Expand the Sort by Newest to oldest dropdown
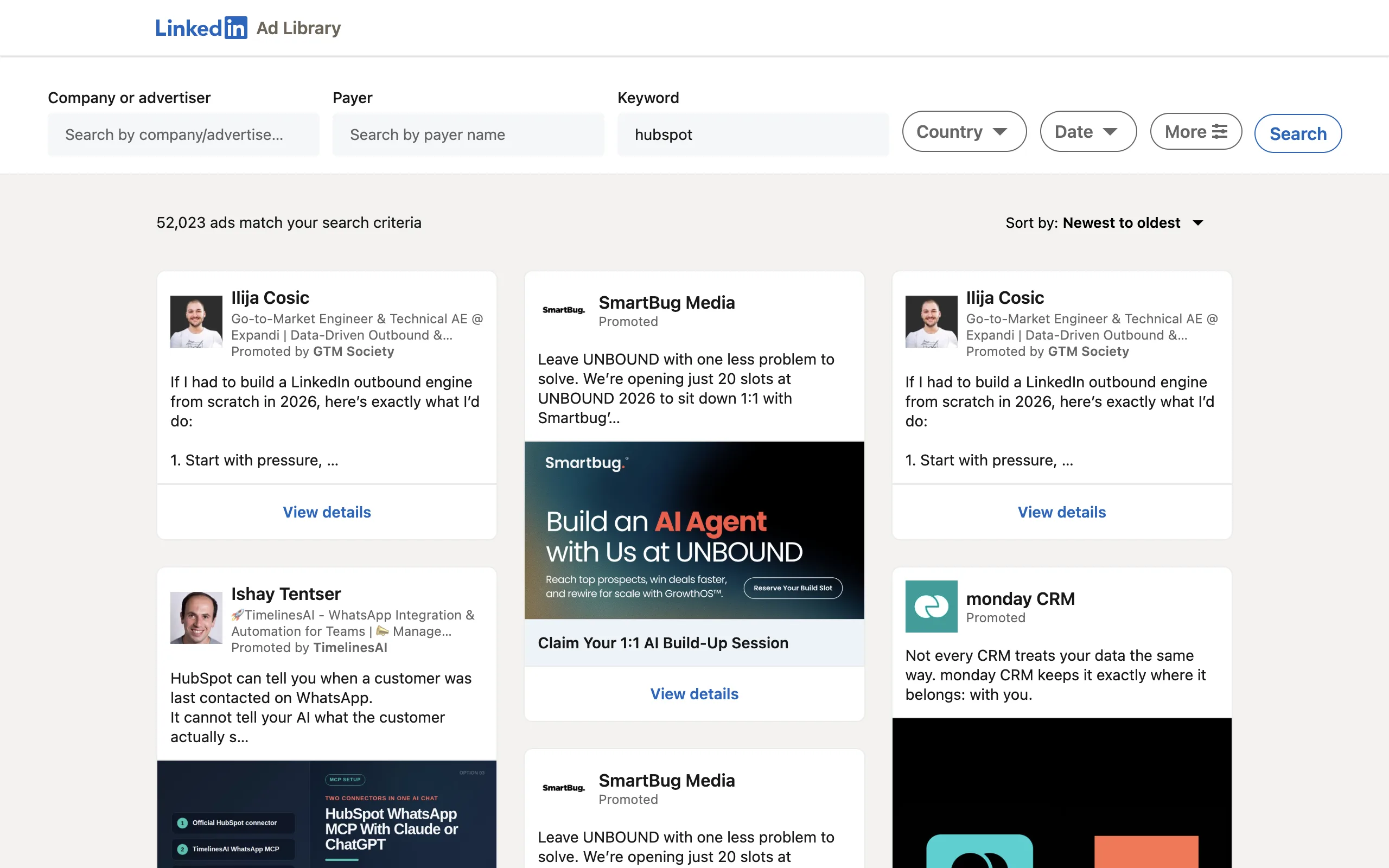This screenshot has width=1389, height=868. coord(1104,223)
